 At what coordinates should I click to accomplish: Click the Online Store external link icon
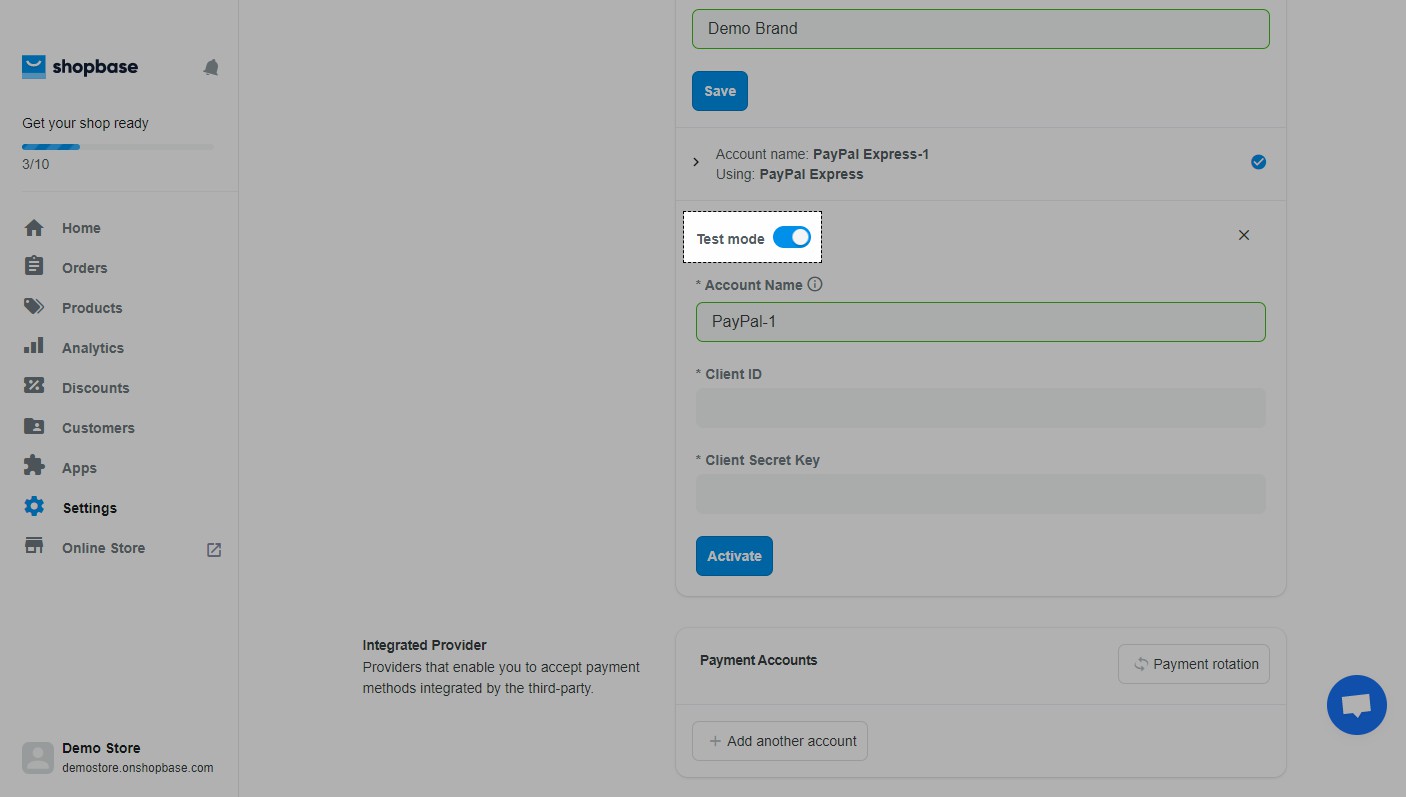[214, 549]
